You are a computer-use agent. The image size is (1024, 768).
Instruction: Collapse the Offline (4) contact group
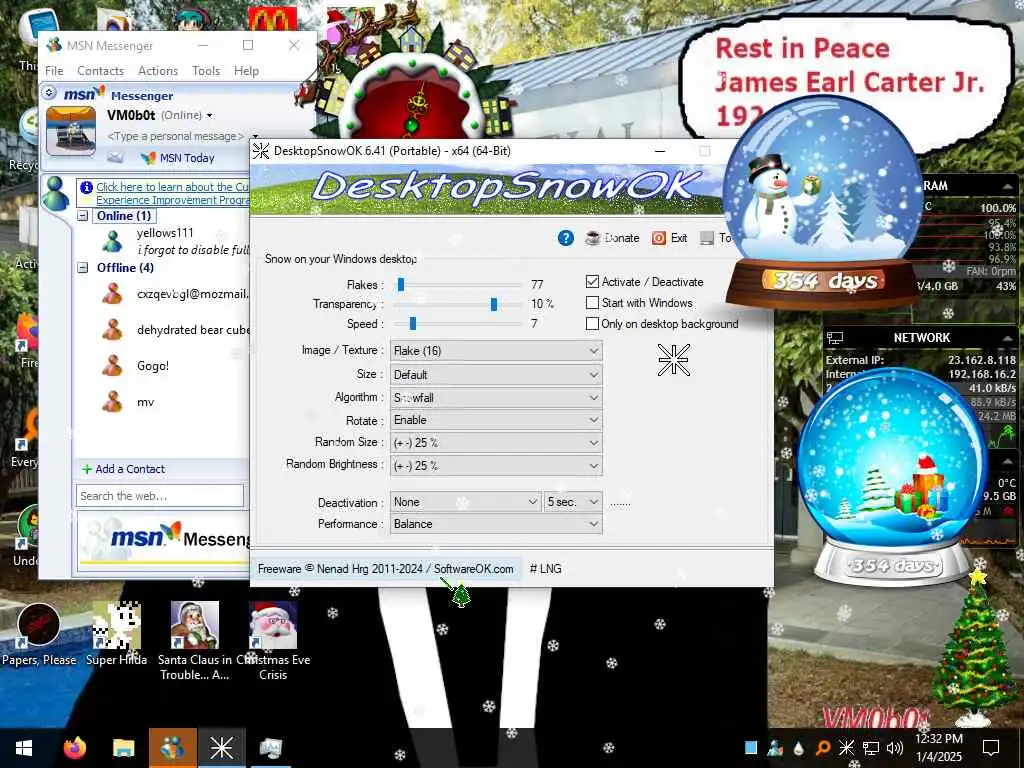[x=82, y=267]
